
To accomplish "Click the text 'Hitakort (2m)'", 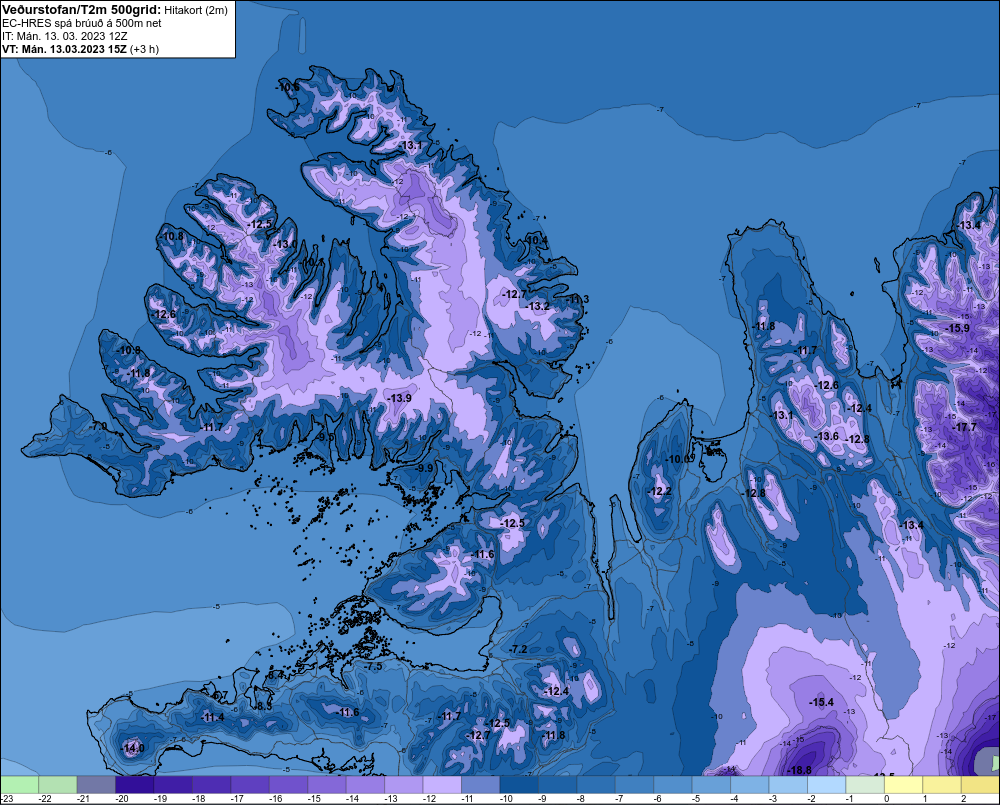I will tap(196, 10).
